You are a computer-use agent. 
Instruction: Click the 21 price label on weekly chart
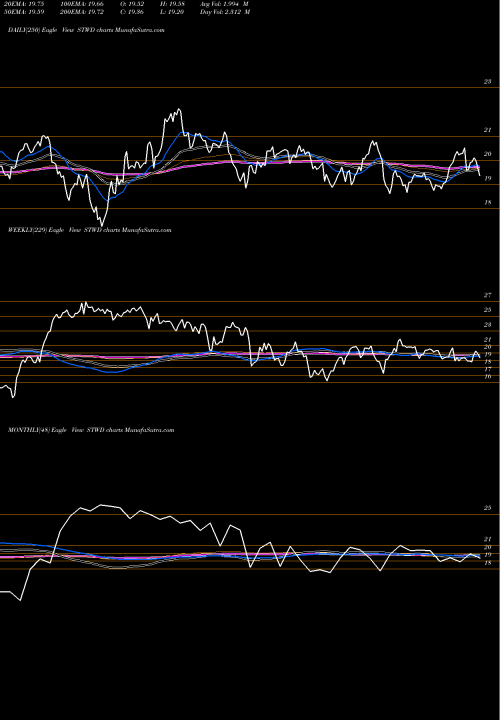click(x=488, y=340)
